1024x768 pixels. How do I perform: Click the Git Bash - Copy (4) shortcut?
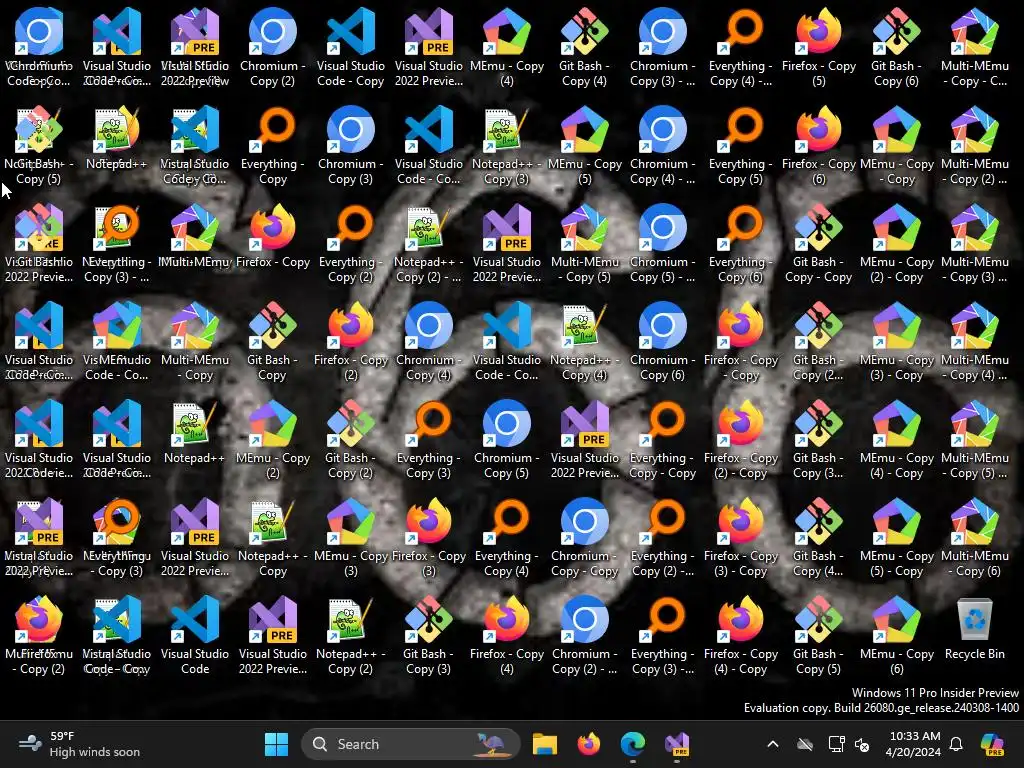coord(584,48)
